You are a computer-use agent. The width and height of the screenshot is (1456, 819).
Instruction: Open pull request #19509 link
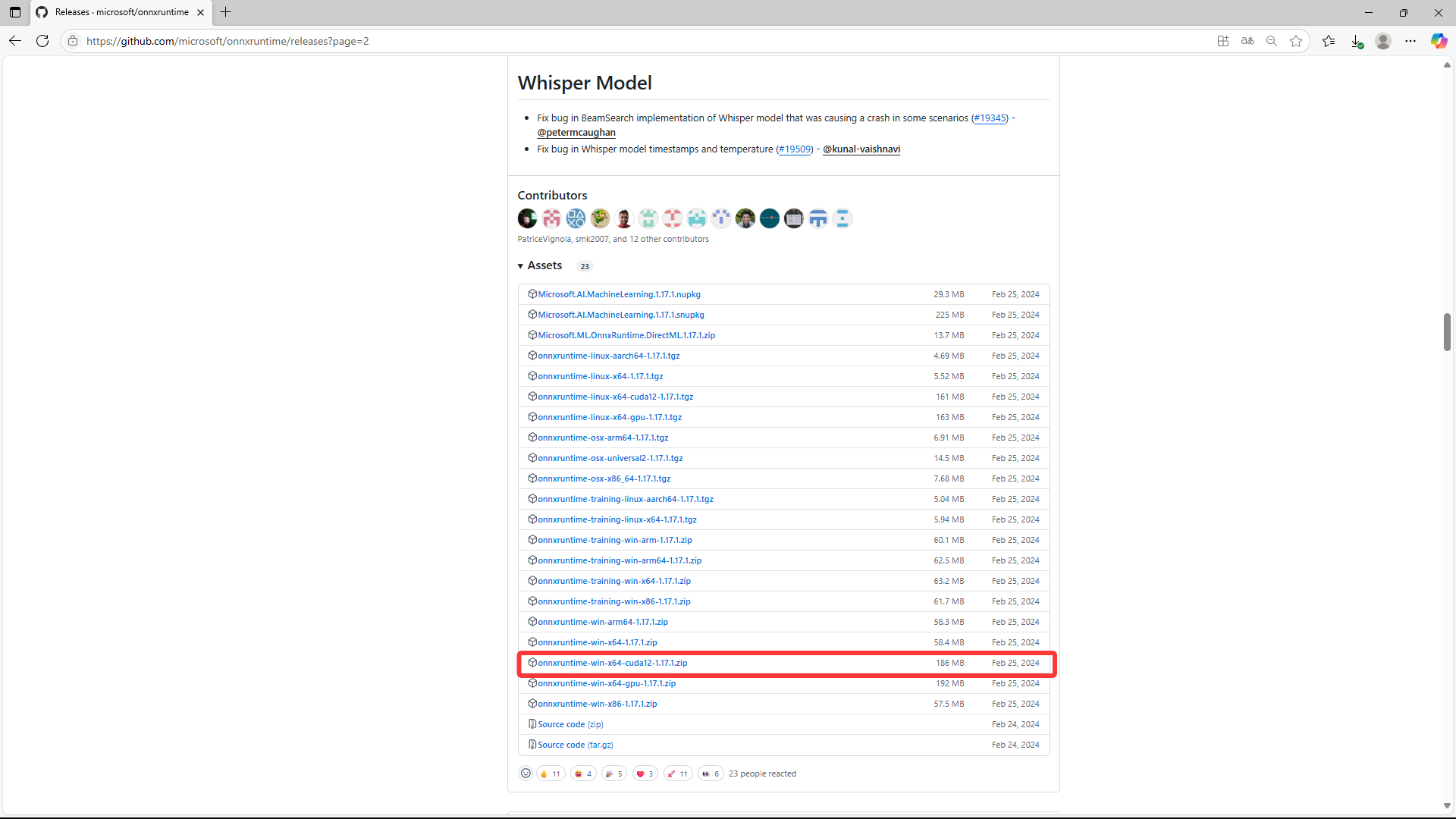[x=794, y=149]
